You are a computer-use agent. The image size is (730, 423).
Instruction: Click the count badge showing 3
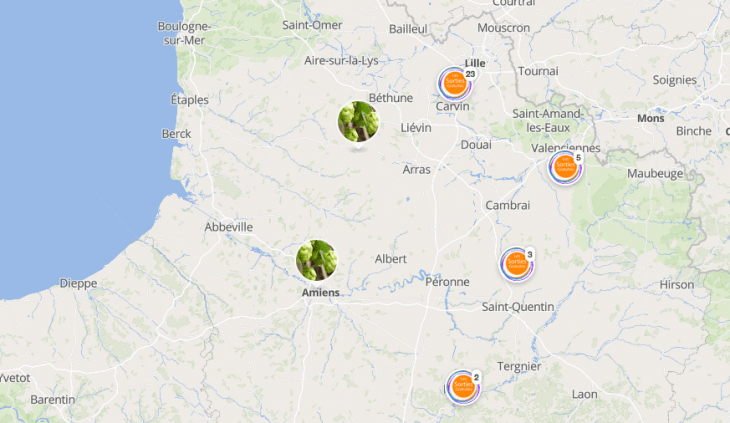pyautogui.click(x=529, y=255)
